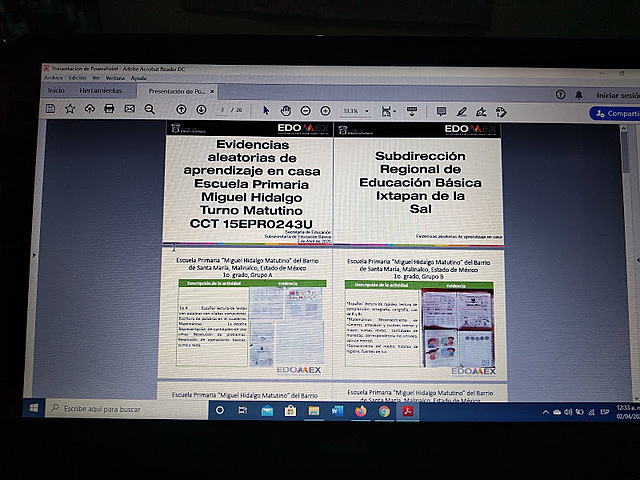The image size is (640, 480).
Task: Open Word in the taskbar
Action: click(x=337, y=411)
